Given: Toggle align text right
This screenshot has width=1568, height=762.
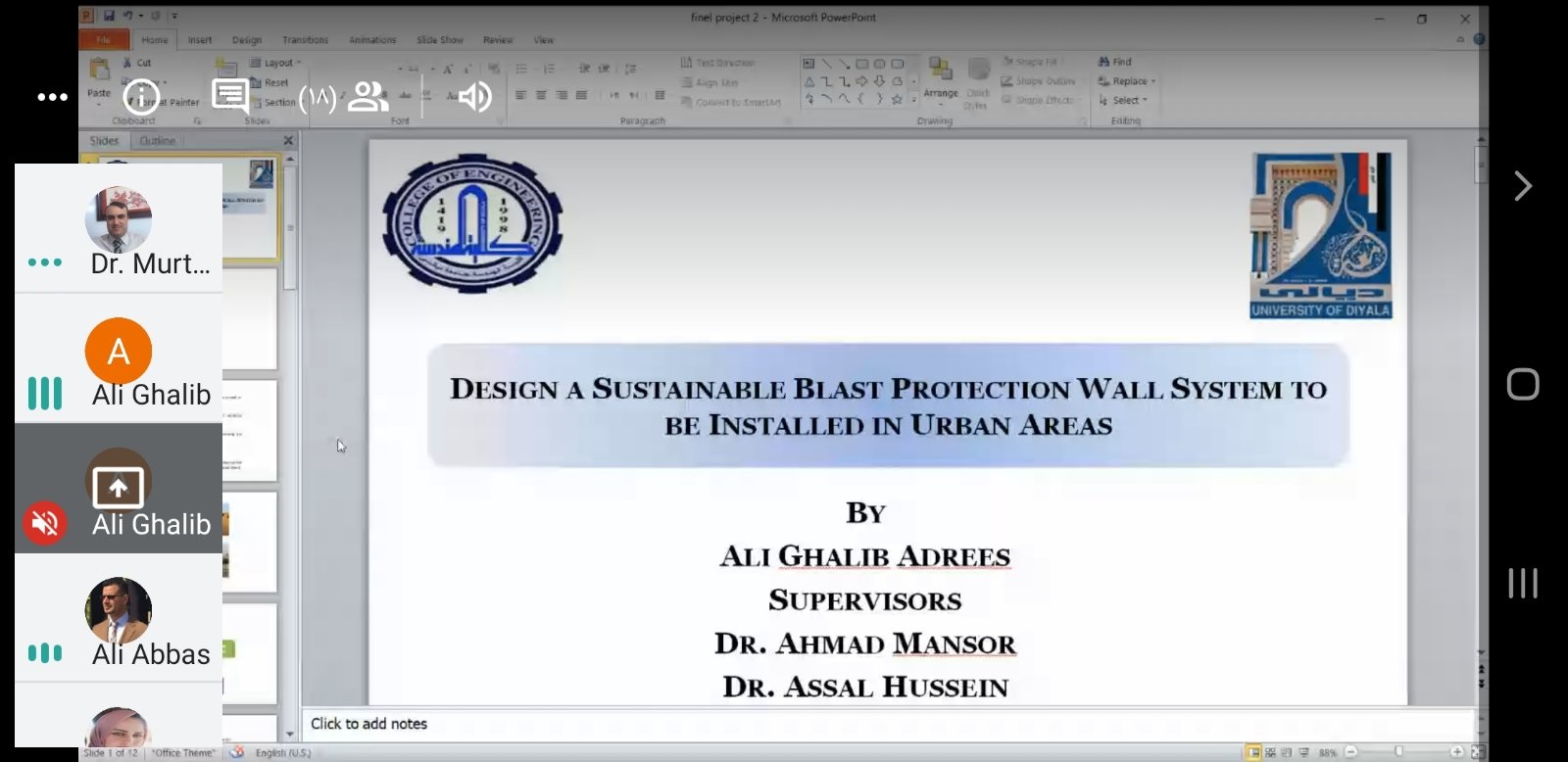Looking at the screenshot, I should pos(562,95).
